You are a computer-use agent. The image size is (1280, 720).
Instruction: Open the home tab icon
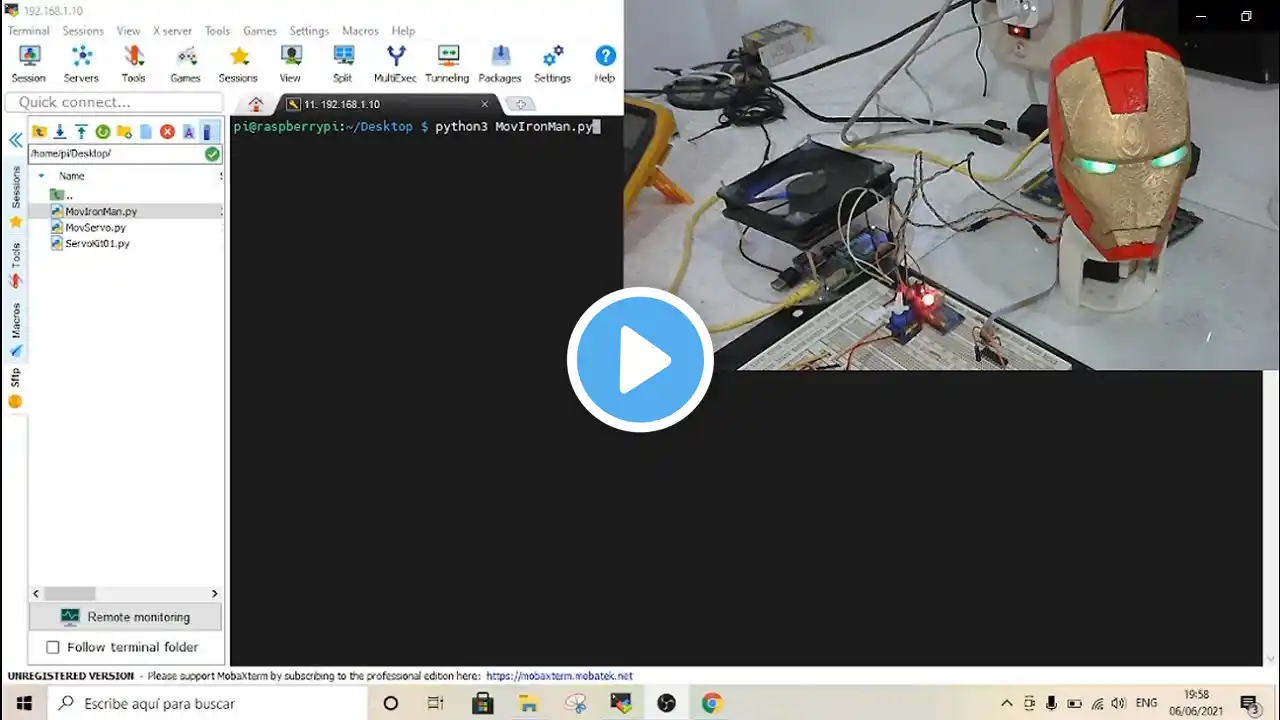(x=256, y=104)
